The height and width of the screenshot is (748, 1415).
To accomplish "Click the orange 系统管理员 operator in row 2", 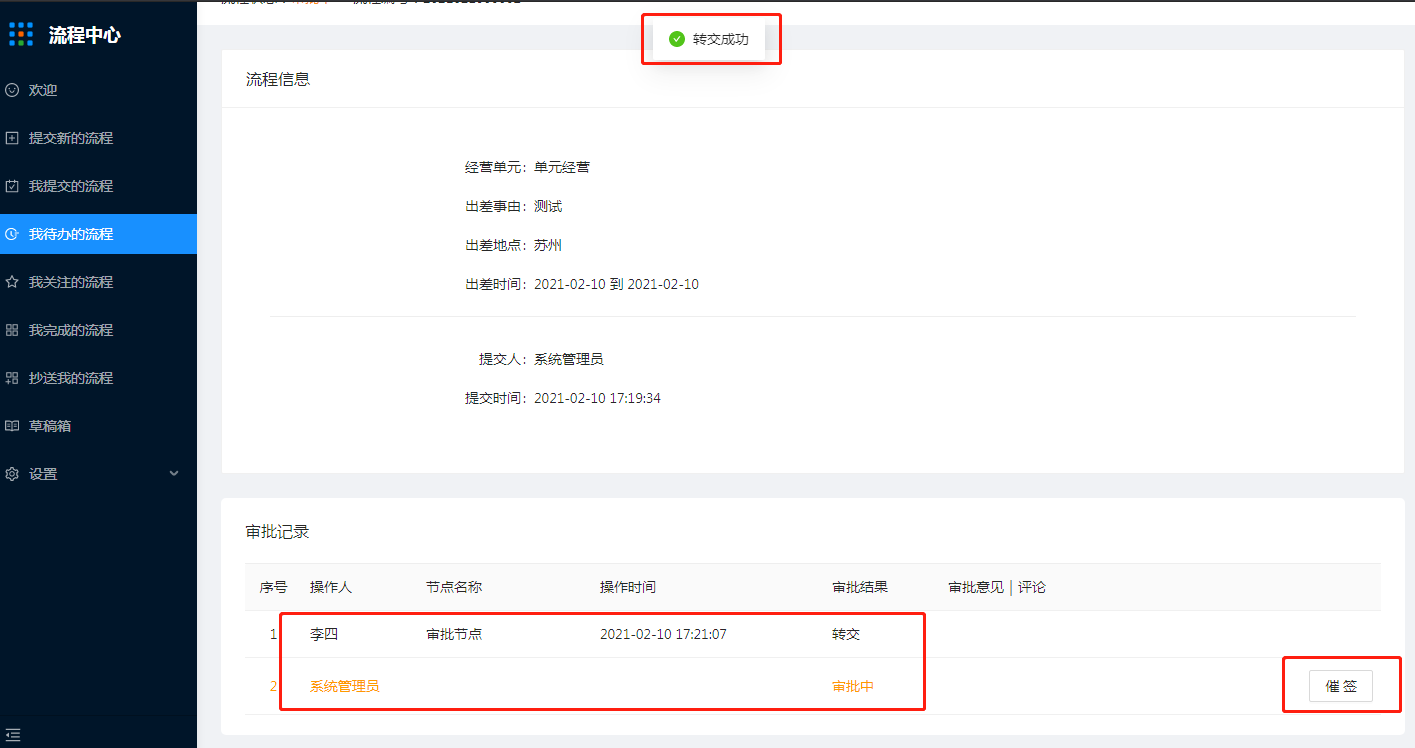I will tap(345, 686).
